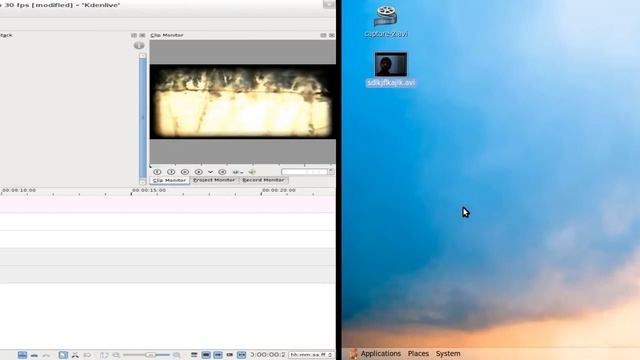Open the play options dropdown arrow
Image resolution: width=640 pixels, height=360 pixels.
[x=210, y=172]
